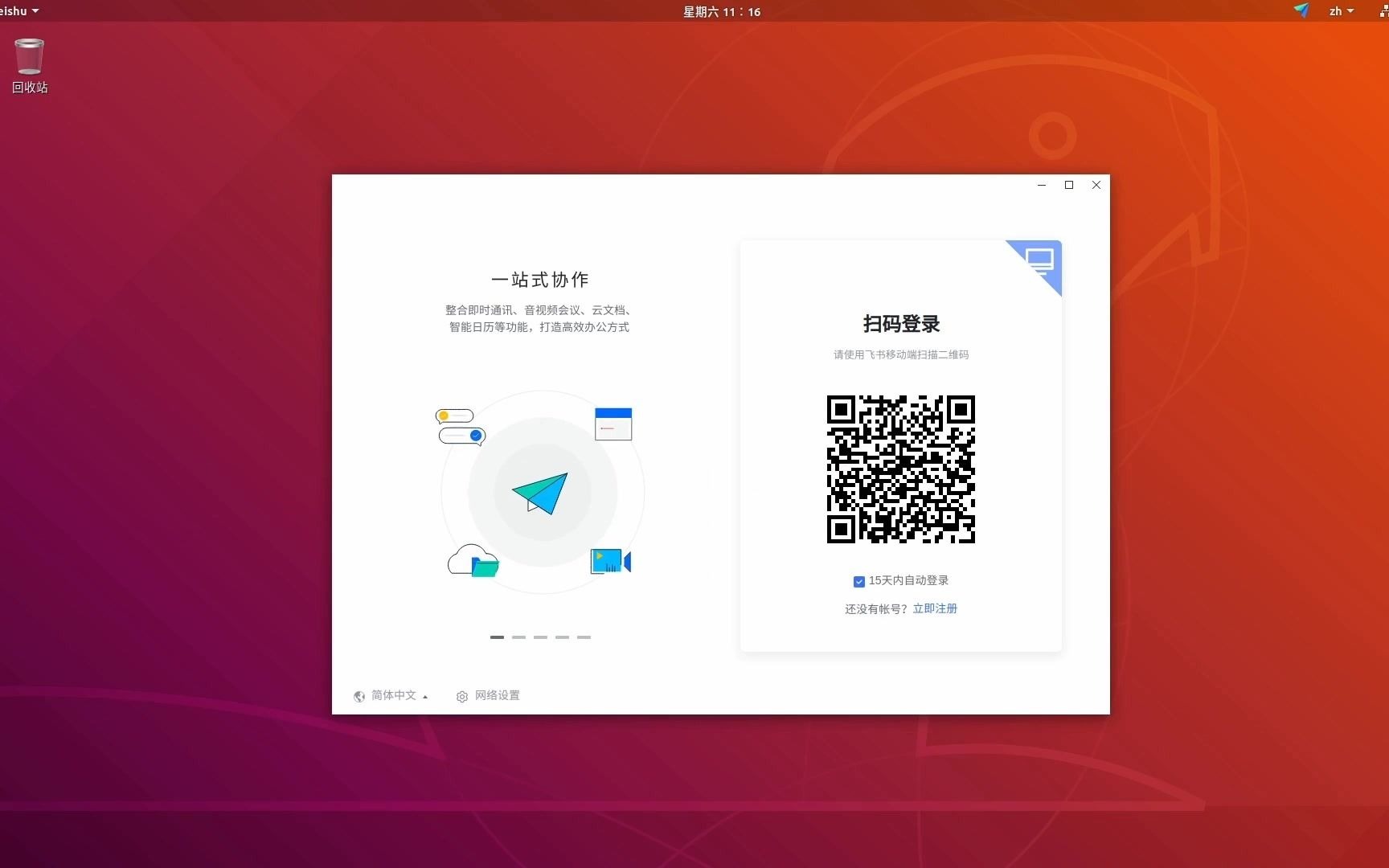Click the Feishu tray icon in top bar
Image resolution: width=1389 pixels, height=868 pixels.
tap(1301, 10)
